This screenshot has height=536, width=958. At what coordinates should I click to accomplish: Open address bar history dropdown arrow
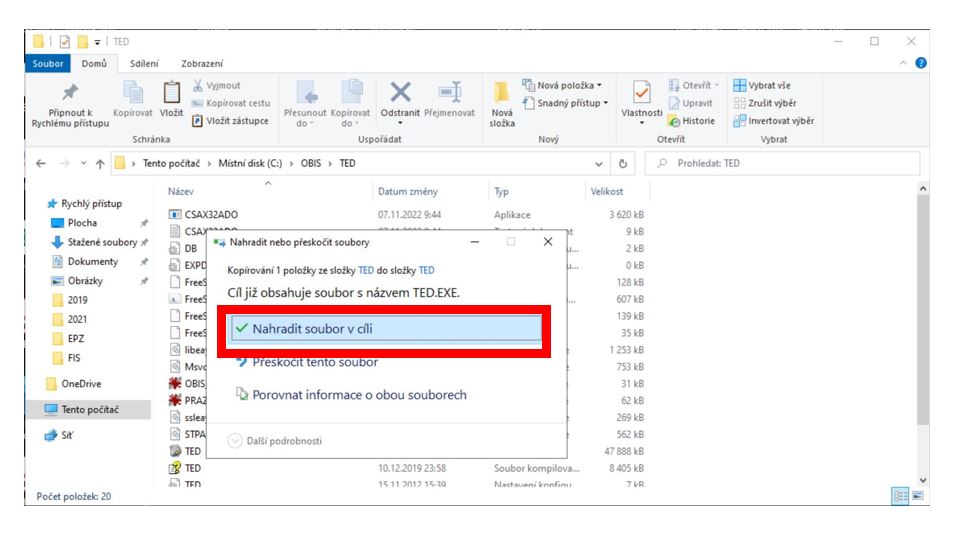[x=600, y=163]
